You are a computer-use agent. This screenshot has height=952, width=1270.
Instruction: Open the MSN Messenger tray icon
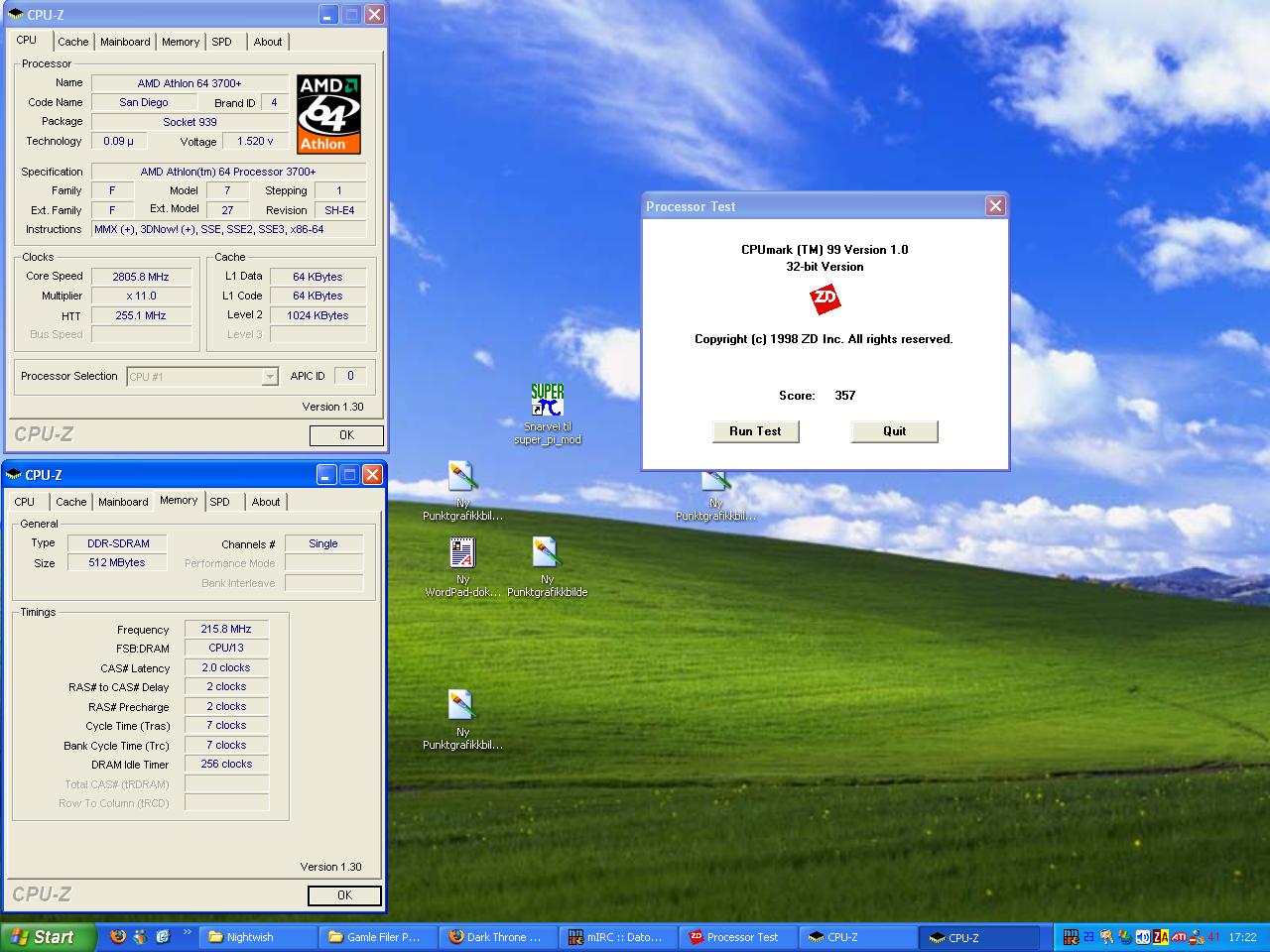coord(1197,937)
